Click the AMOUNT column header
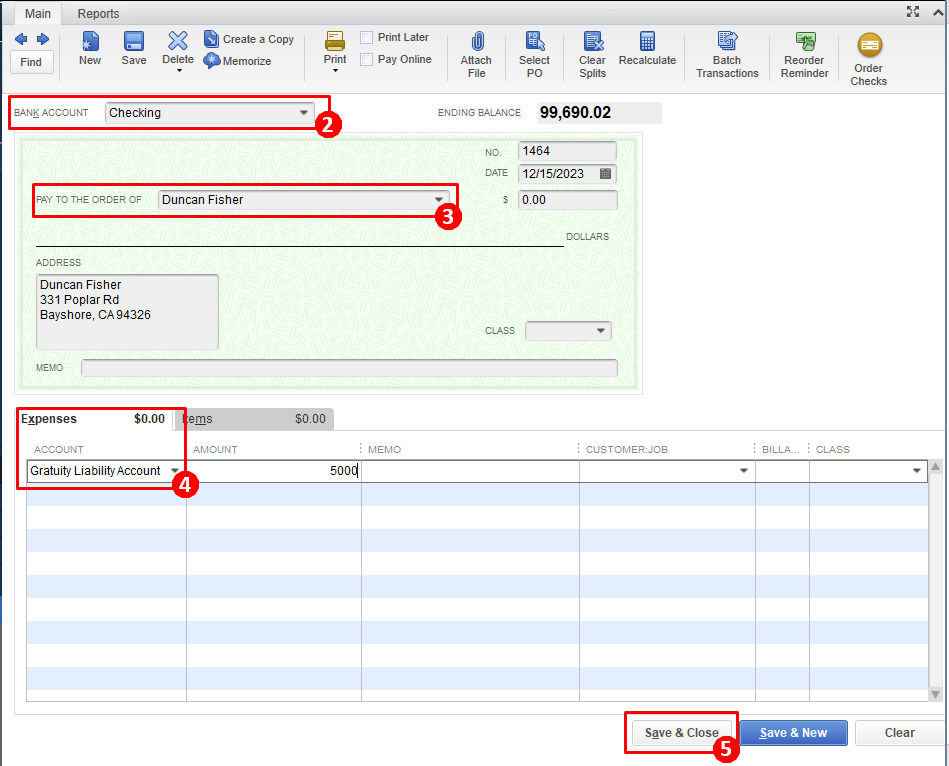949x766 pixels. pos(215,450)
